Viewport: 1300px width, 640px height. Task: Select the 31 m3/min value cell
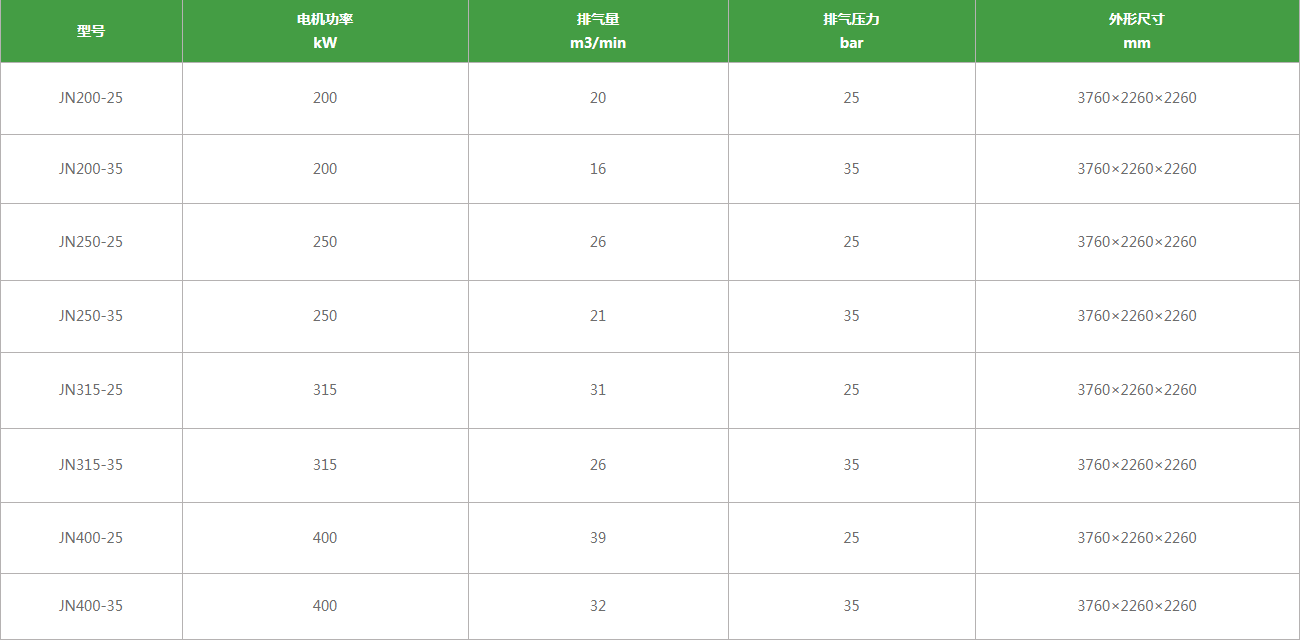(x=598, y=390)
